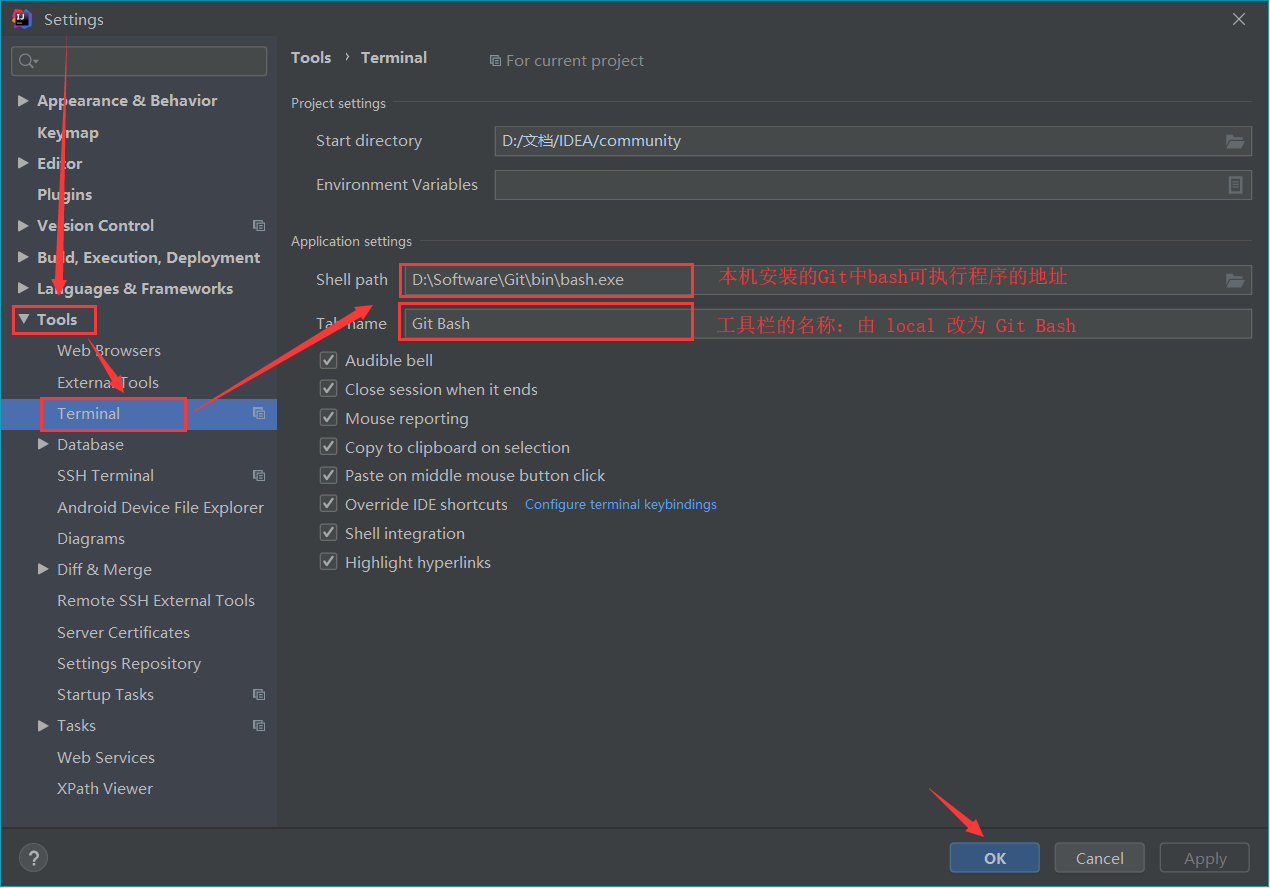Click Tools in the breadcrumb header
1270x888 pixels.
click(310, 57)
